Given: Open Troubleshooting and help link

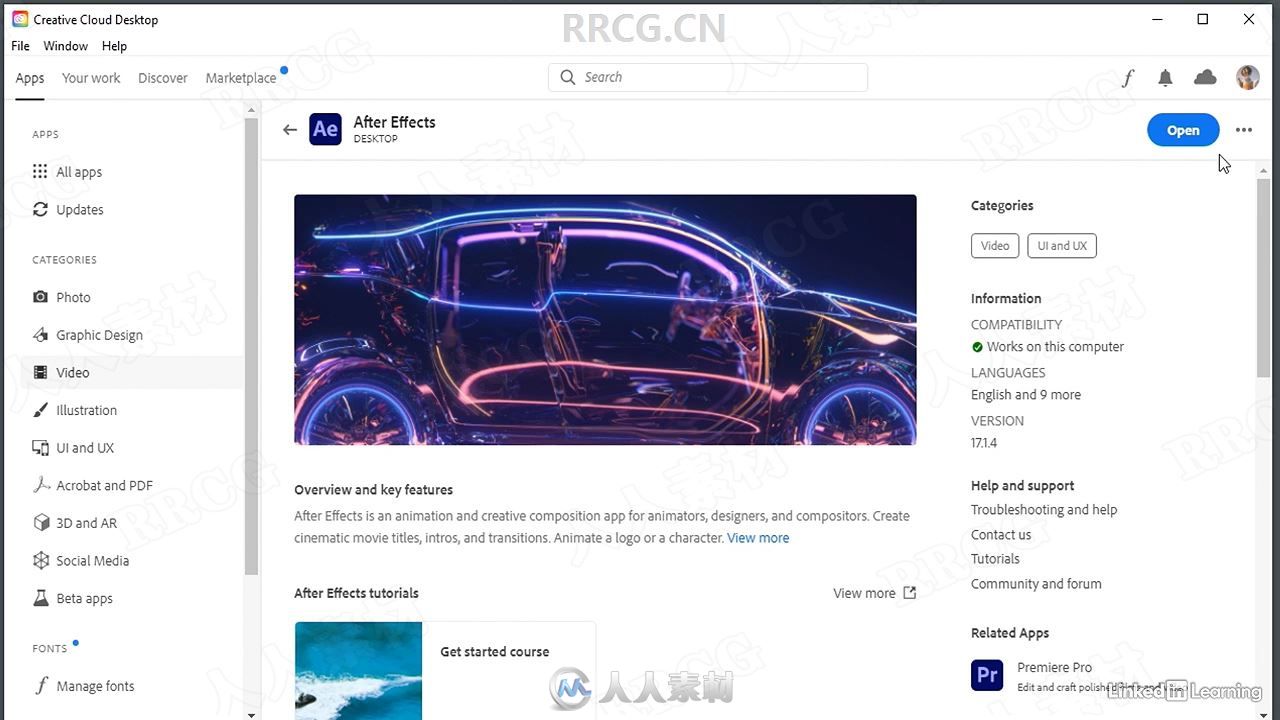Looking at the screenshot, I should (x=1044, y=510).
